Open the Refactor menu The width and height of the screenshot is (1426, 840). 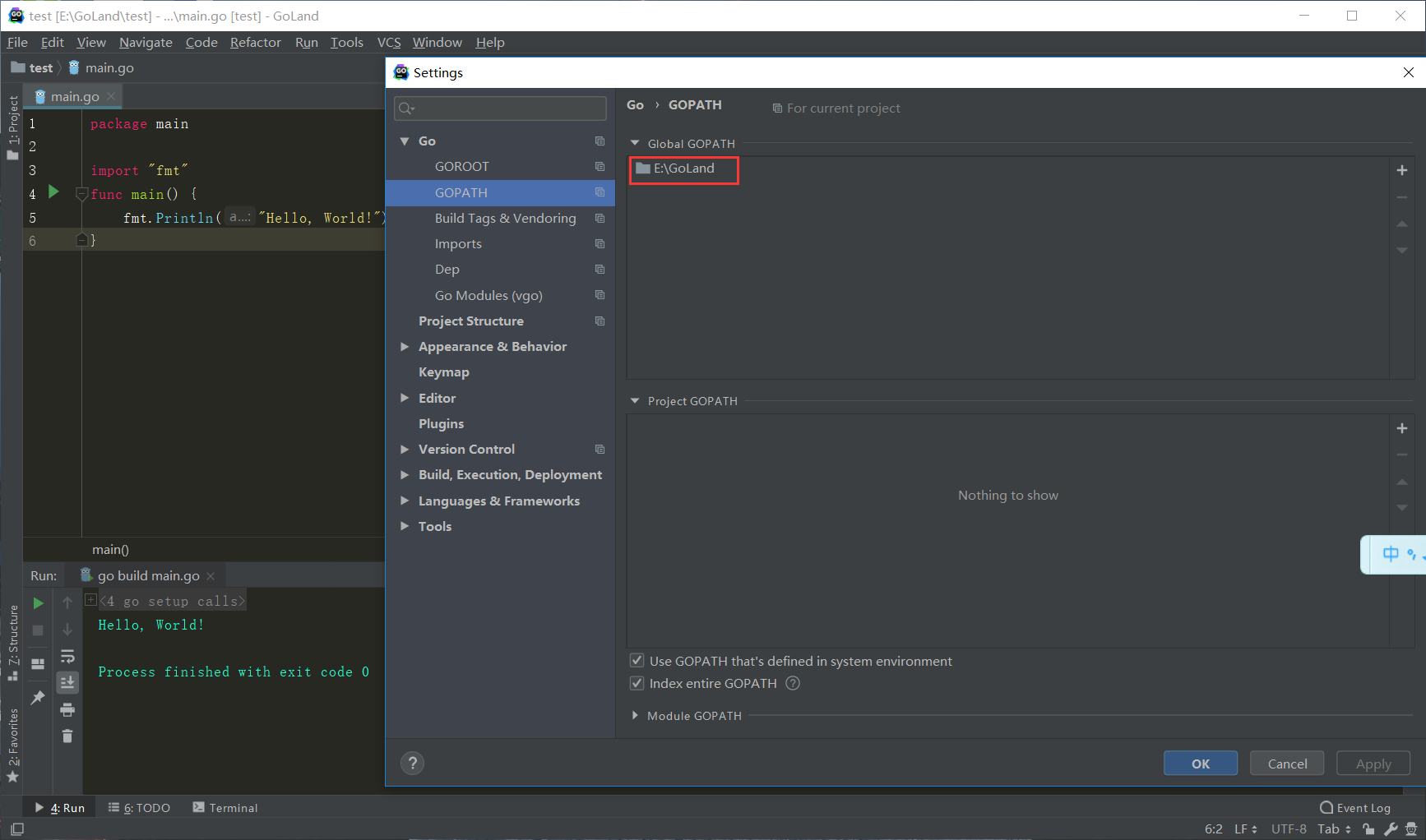(256, 43)
